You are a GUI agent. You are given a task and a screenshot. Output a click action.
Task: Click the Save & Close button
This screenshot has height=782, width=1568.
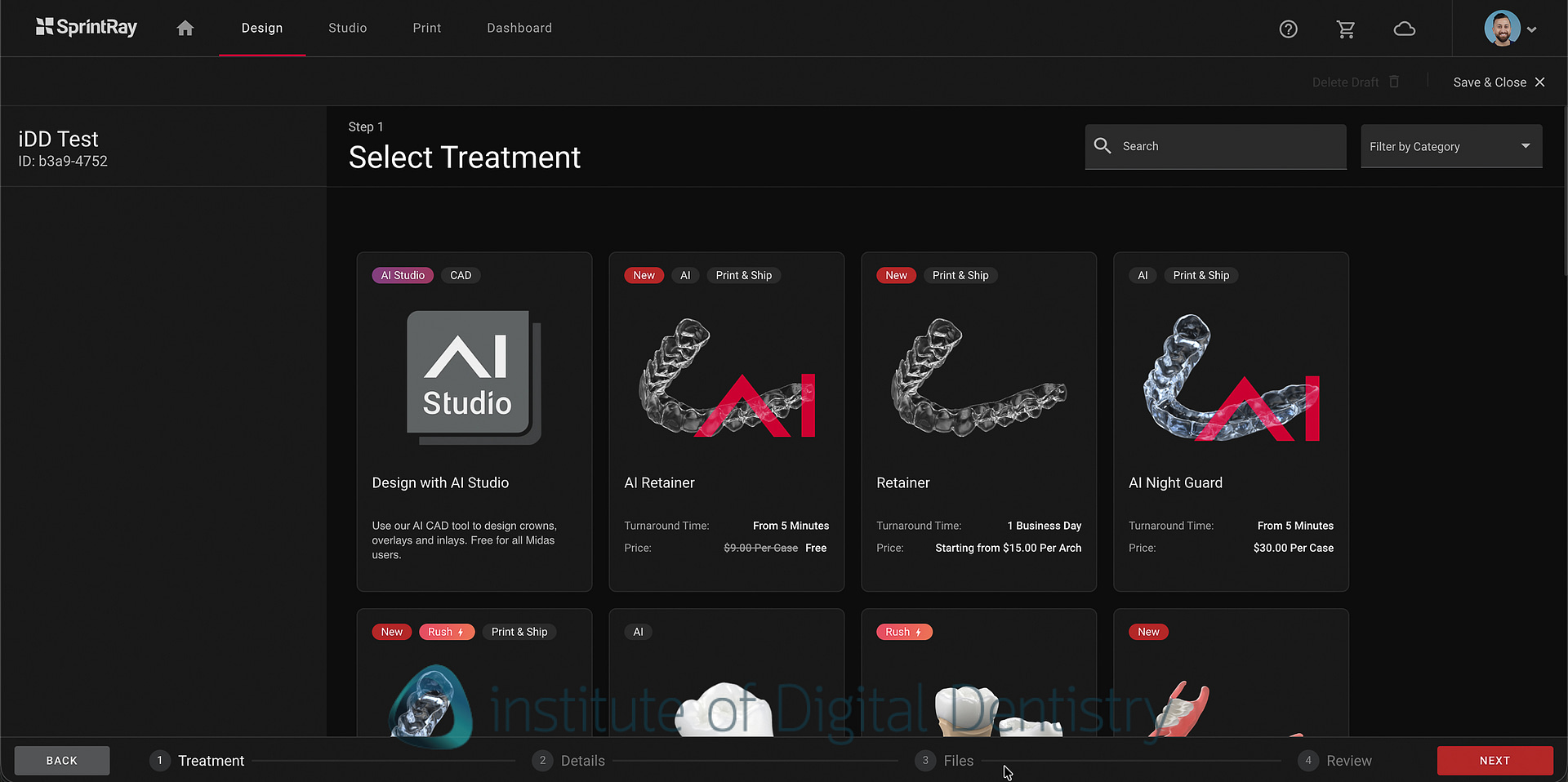pos(1490,82)
